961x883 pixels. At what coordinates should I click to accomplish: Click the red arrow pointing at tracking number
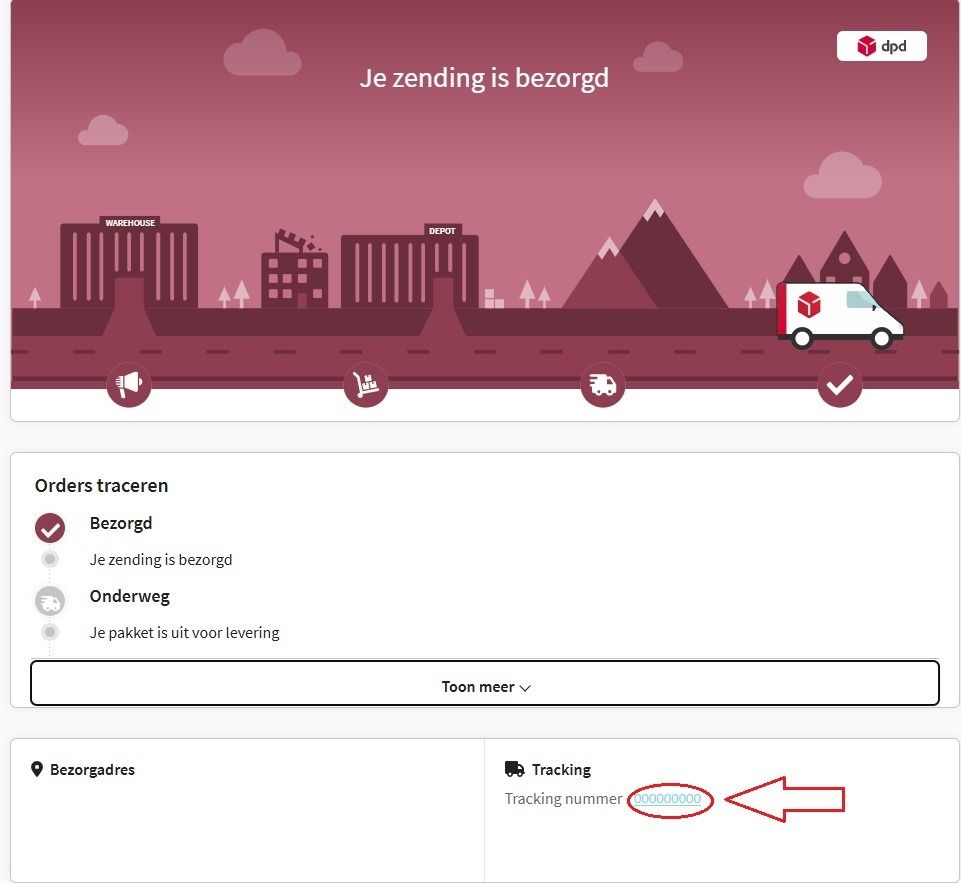785,799
